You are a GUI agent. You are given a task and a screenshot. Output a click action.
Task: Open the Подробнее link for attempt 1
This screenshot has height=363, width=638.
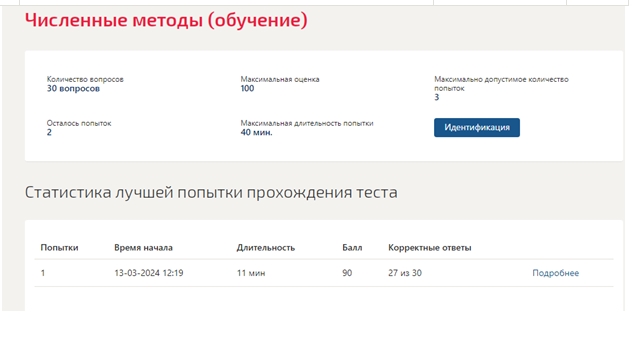click(555, 273)
